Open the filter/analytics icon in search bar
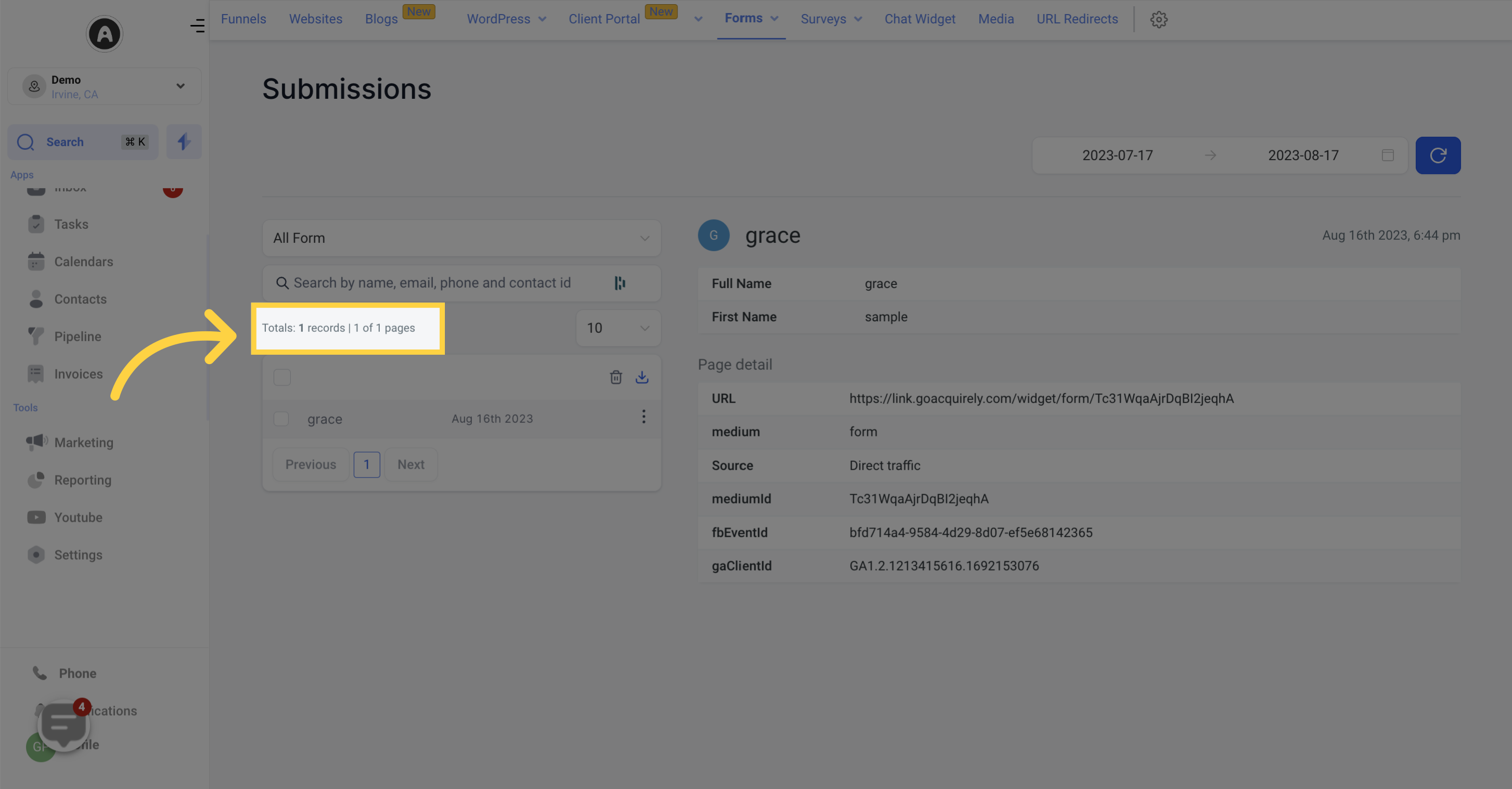 tap(620, 282)
